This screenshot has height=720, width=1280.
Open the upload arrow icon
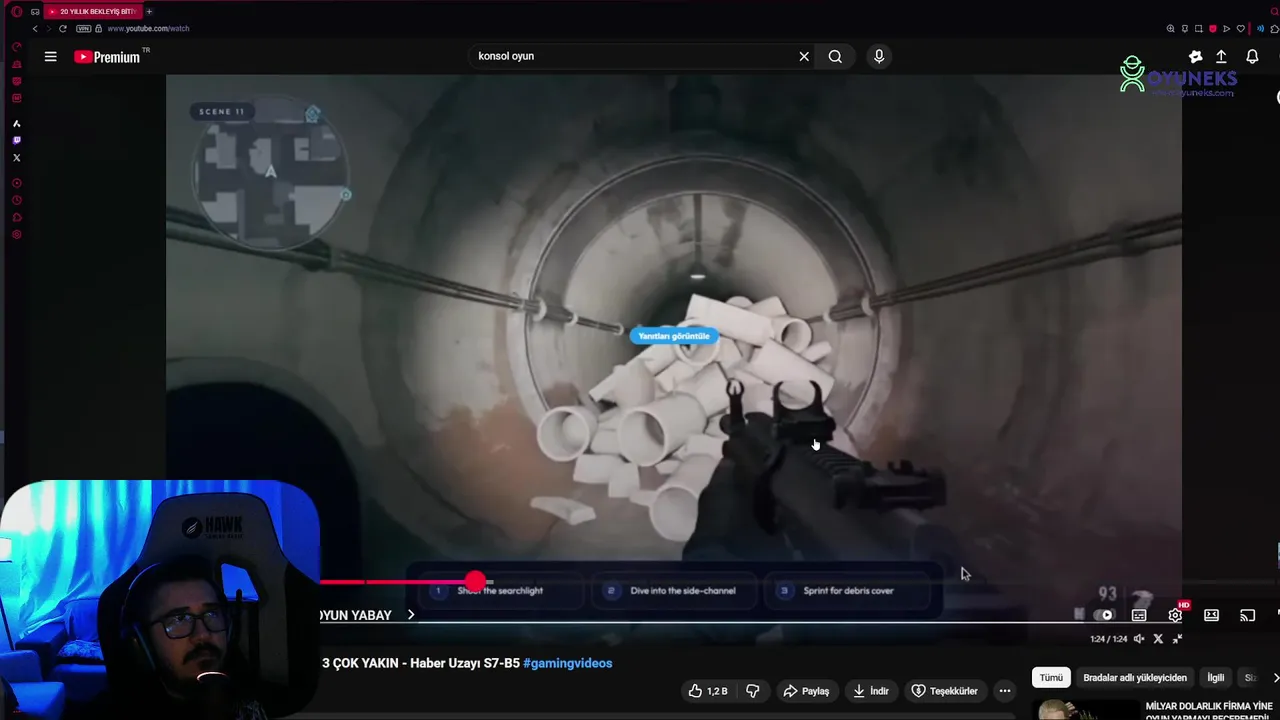coord(1221,57)
